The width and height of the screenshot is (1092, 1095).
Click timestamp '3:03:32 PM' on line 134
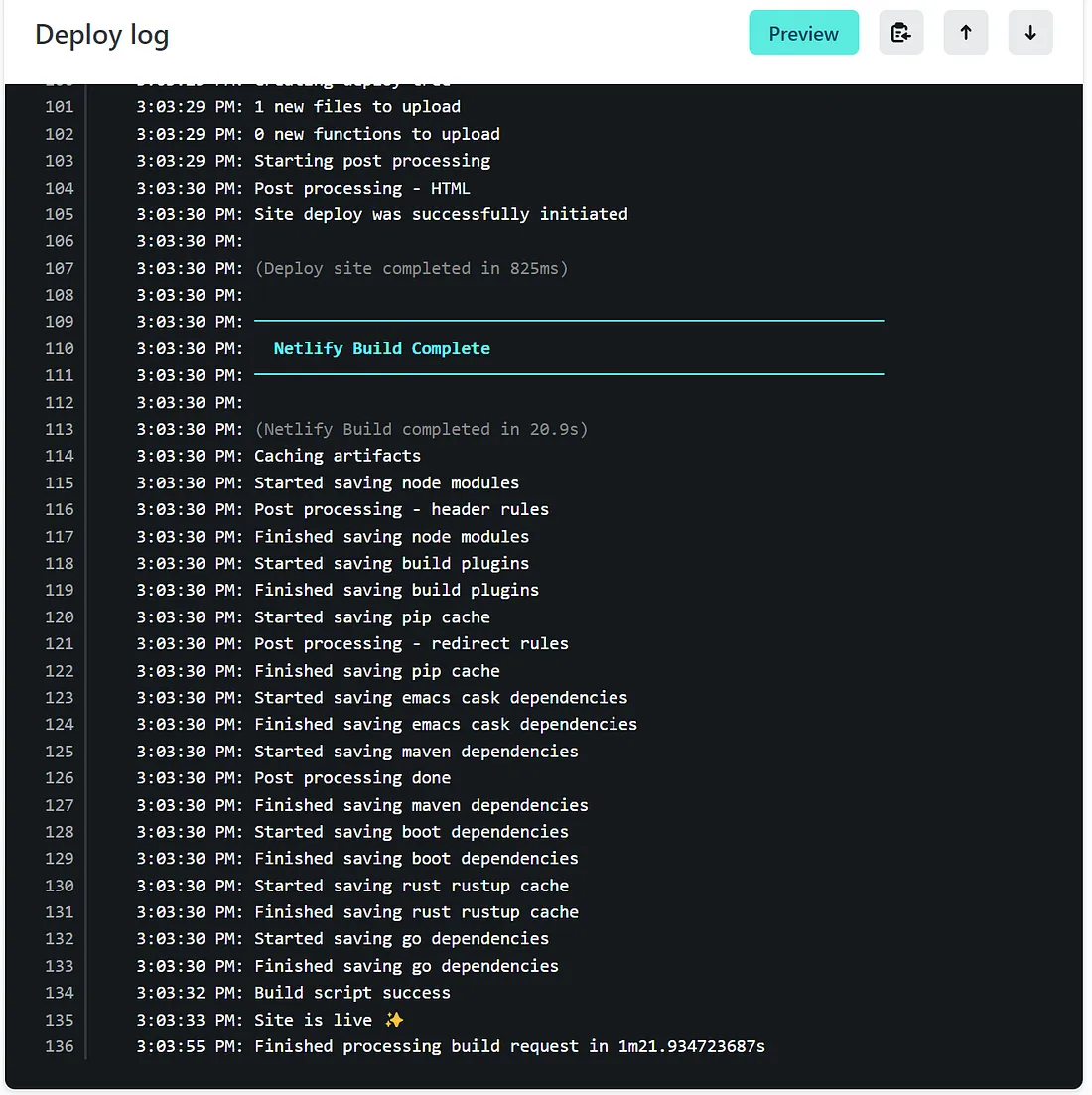pos(185,992)
